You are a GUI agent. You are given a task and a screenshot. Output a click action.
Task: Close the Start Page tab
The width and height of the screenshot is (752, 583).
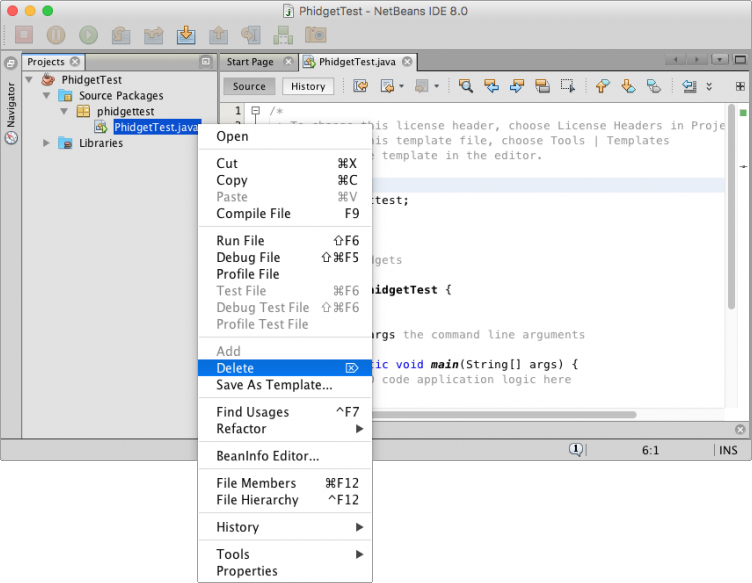click(288, 61)
